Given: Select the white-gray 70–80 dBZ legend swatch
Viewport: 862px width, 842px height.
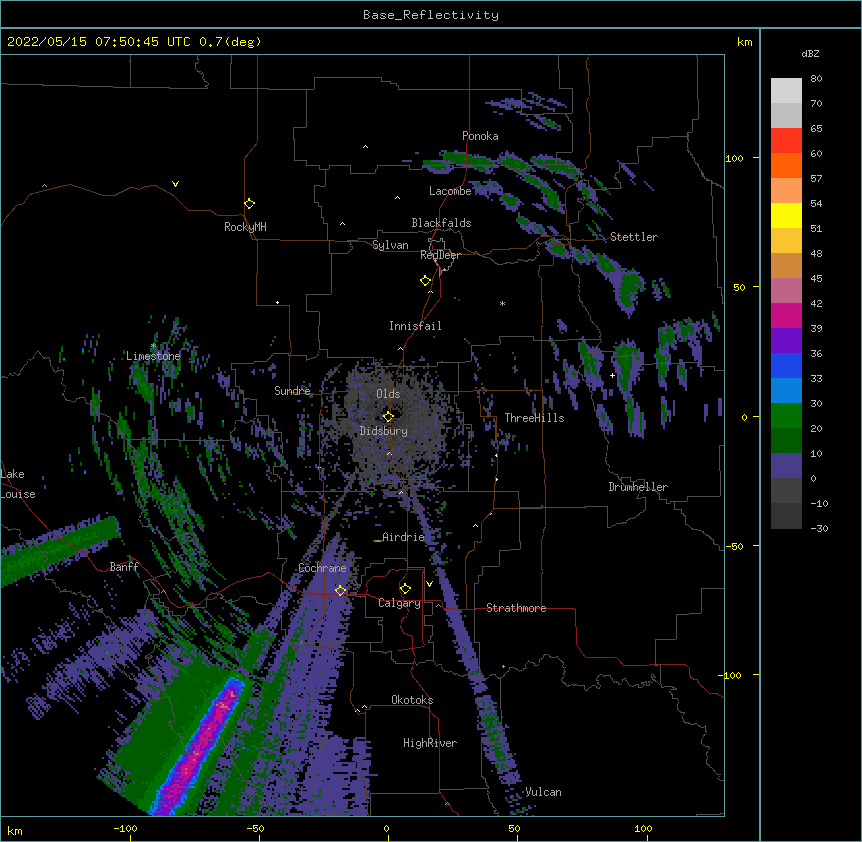Looking at the screenshot, I should (786, 90).
